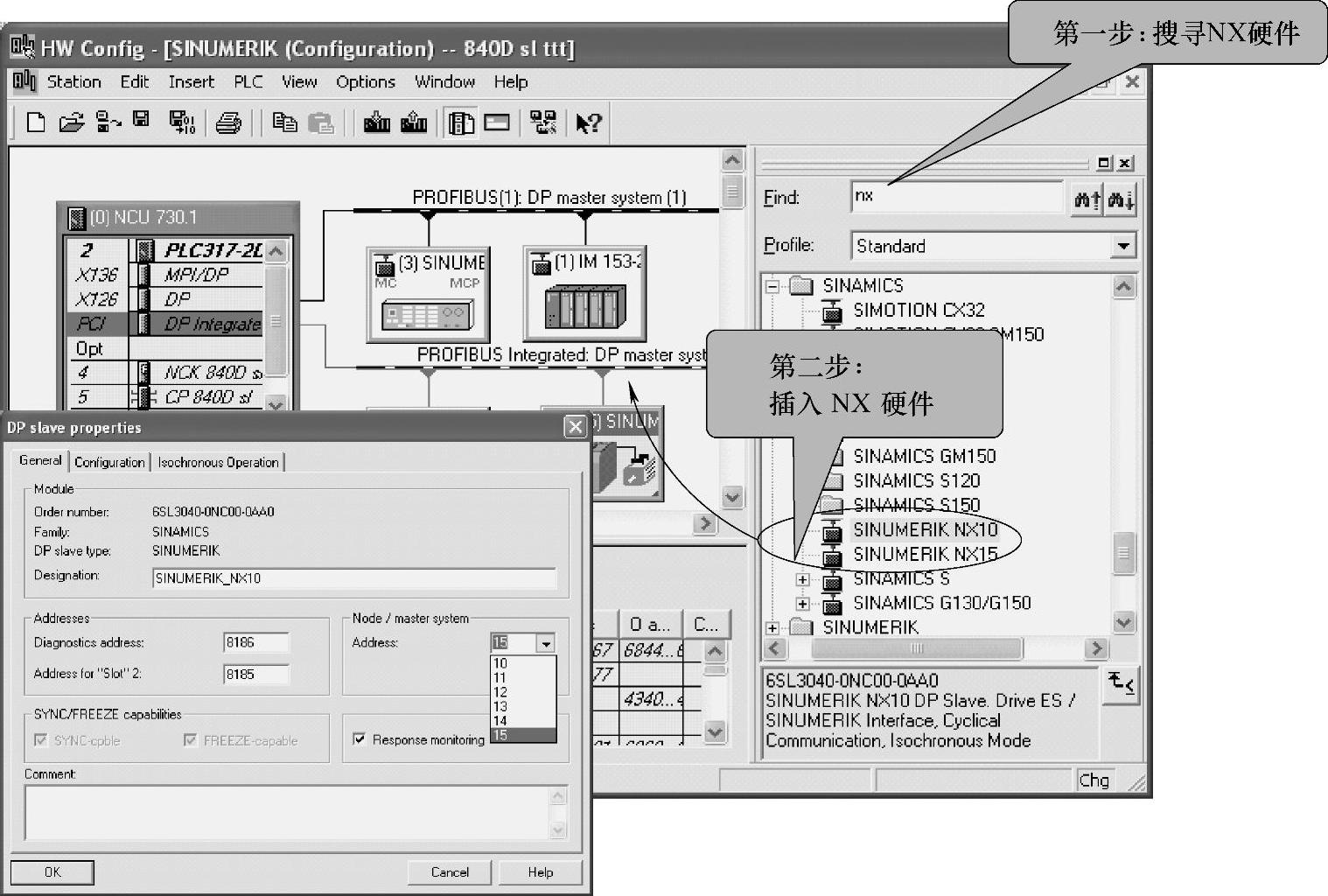Click the New document toolbar icon
Screen dimensions: 1328x896
point(36,122)
